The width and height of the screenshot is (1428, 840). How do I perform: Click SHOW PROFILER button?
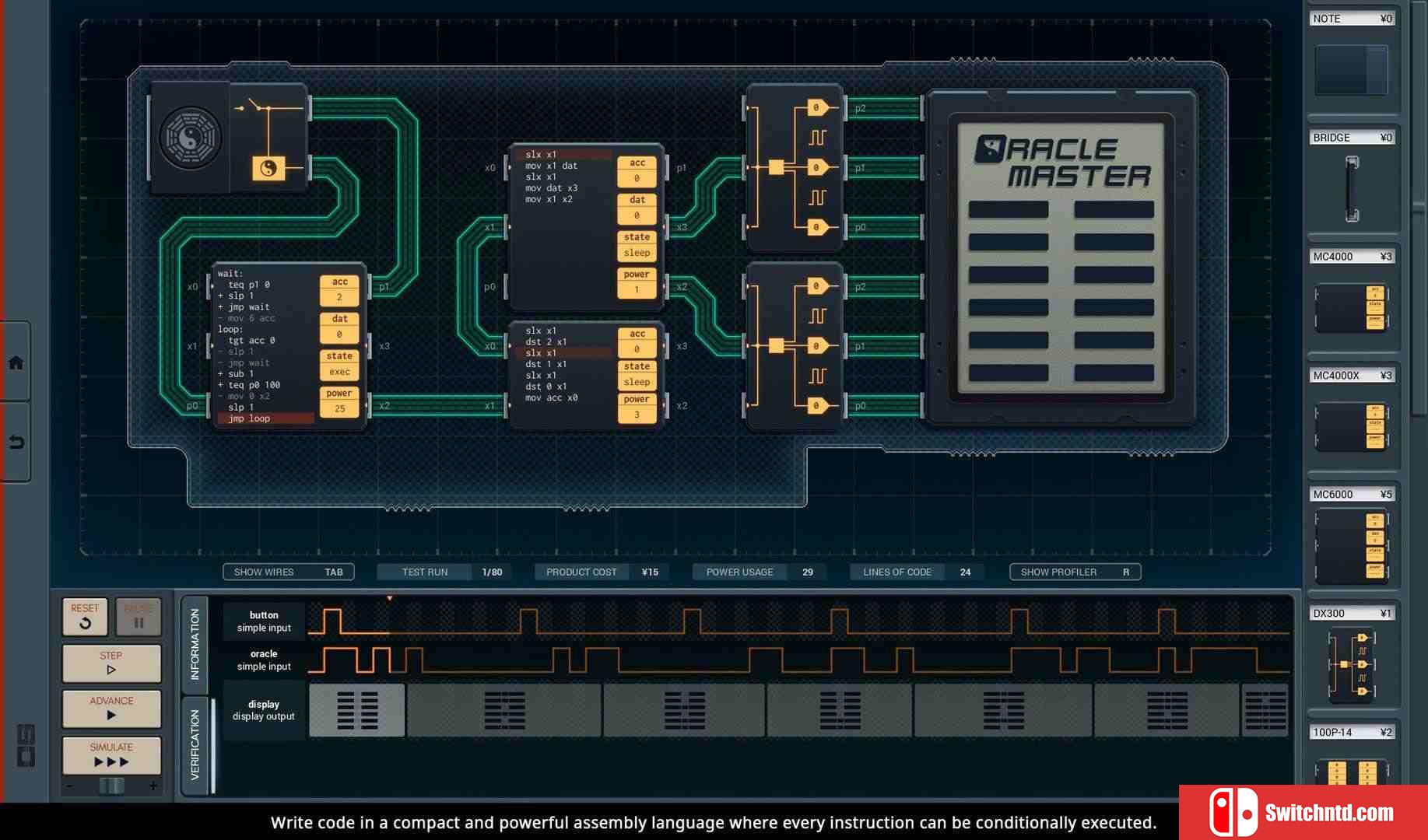click(x=1075, y=572)
